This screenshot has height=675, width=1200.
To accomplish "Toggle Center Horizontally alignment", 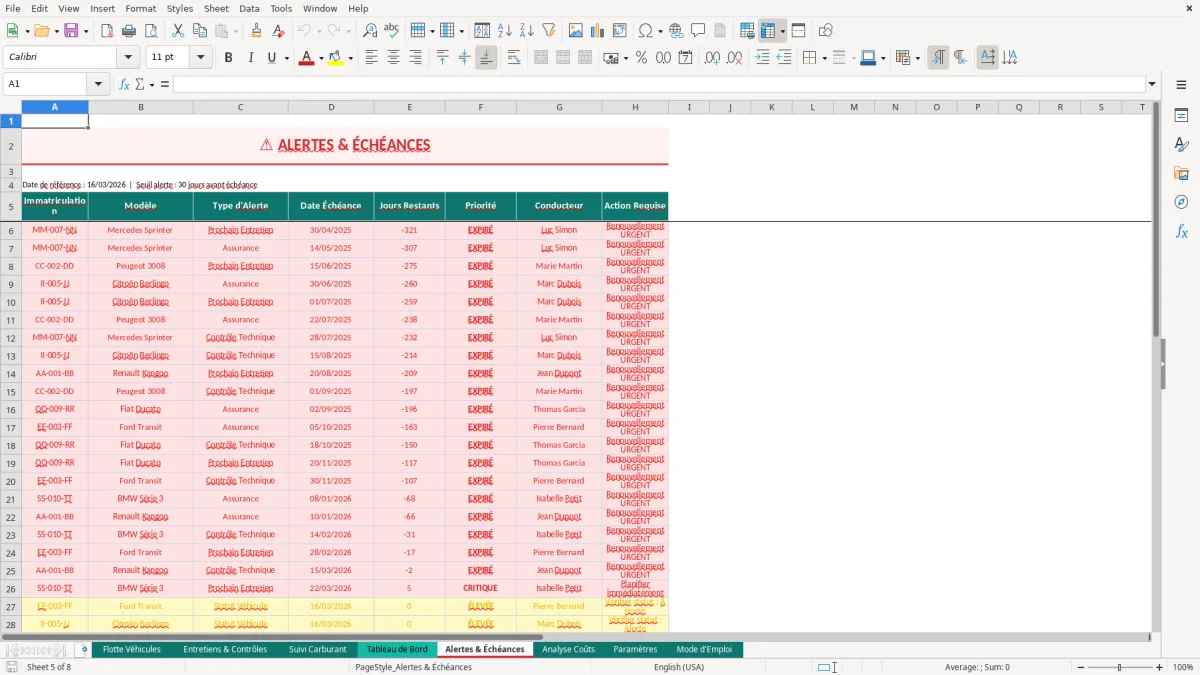I will (393, 58).
